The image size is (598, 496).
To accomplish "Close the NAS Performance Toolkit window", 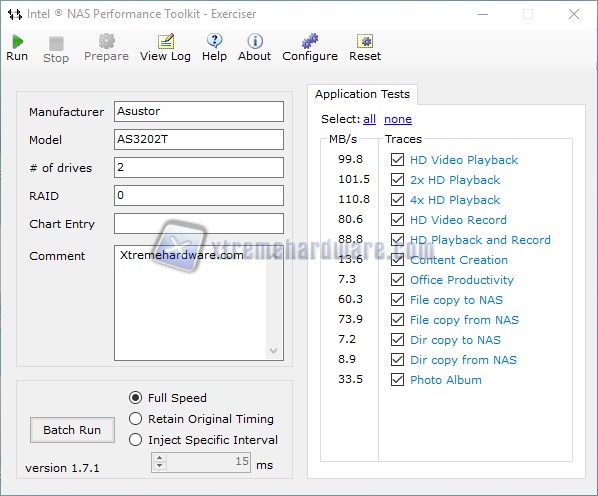I will [574, 14].
